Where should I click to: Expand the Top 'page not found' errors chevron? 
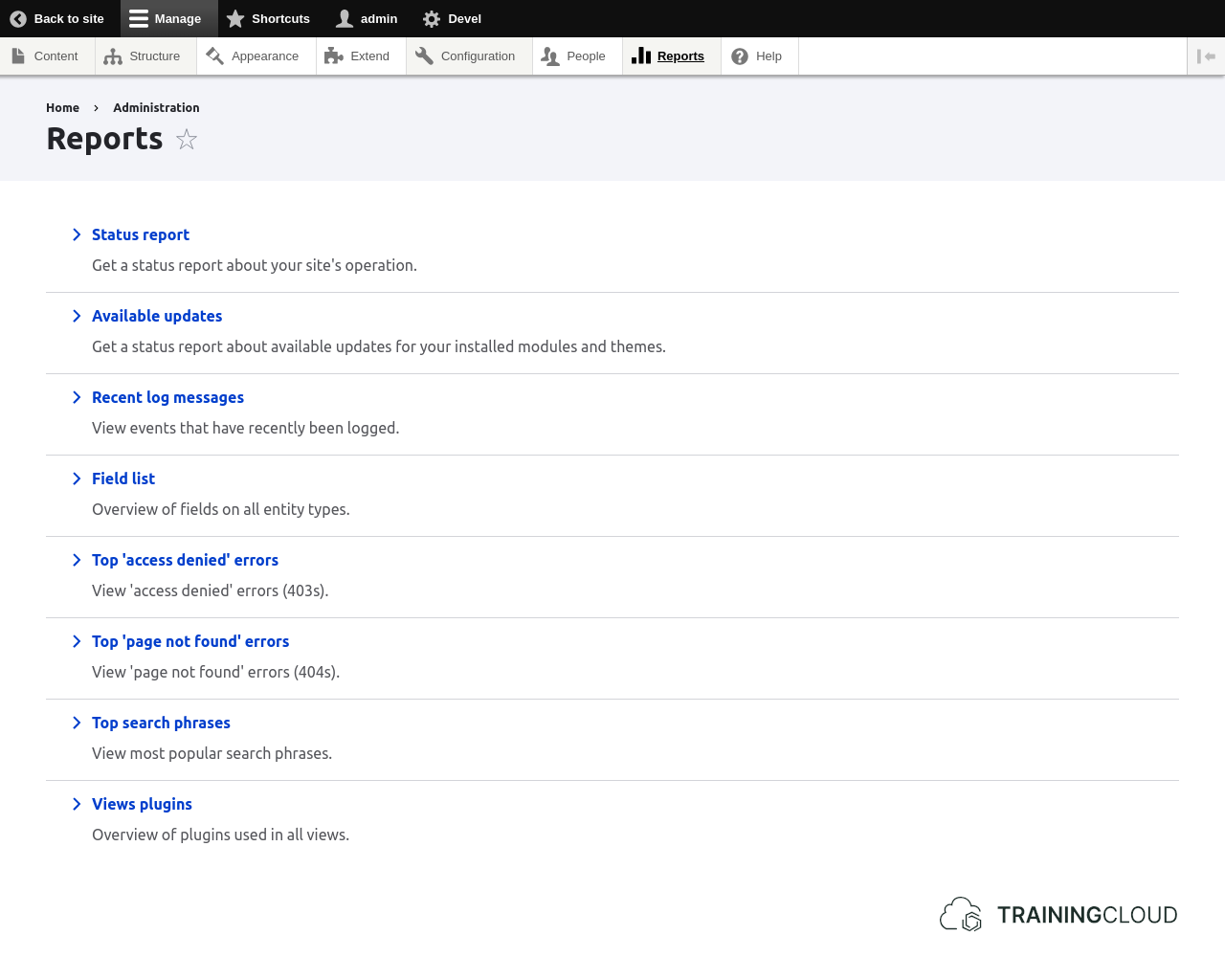tap(77, 641)
